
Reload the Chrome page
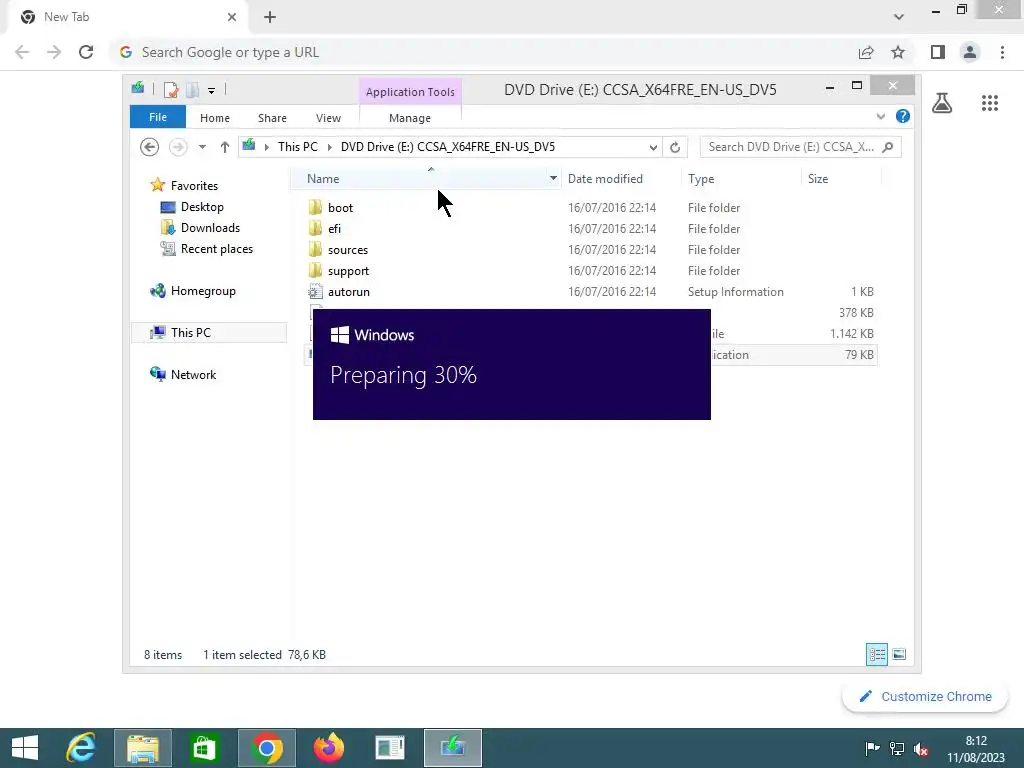(x=86, y=52)
